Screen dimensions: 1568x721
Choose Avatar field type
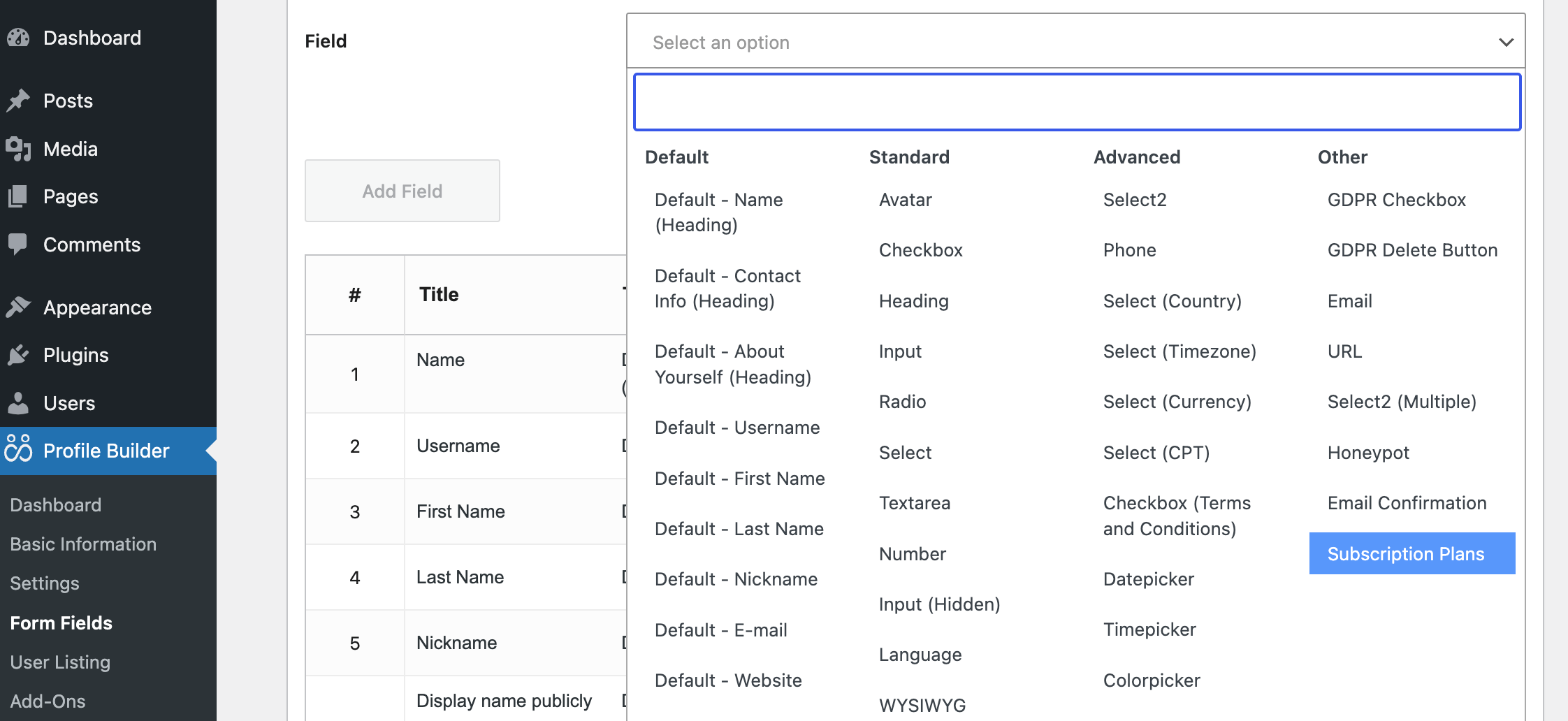pyautogui.click(x=906, y=200)
